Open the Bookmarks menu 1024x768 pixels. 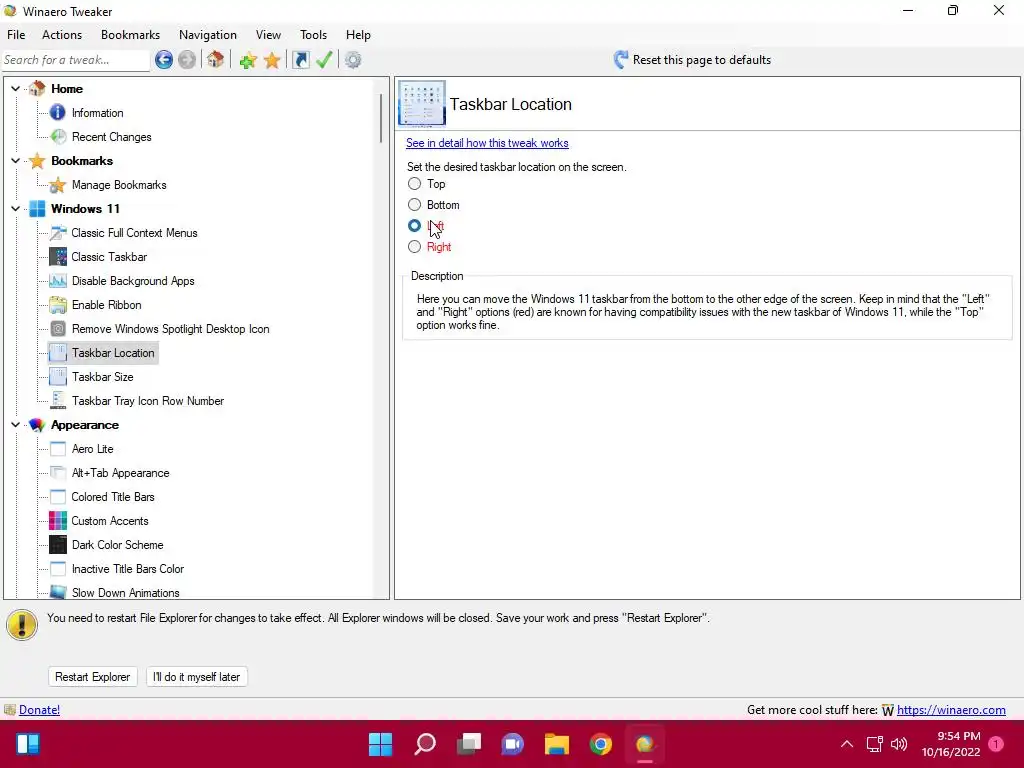(x=130, y=35)
